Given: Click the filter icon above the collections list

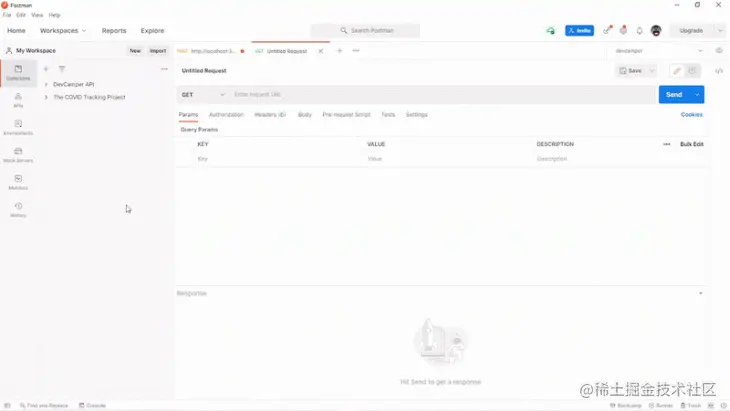Looking at the screenshot, I should (62, 69).
